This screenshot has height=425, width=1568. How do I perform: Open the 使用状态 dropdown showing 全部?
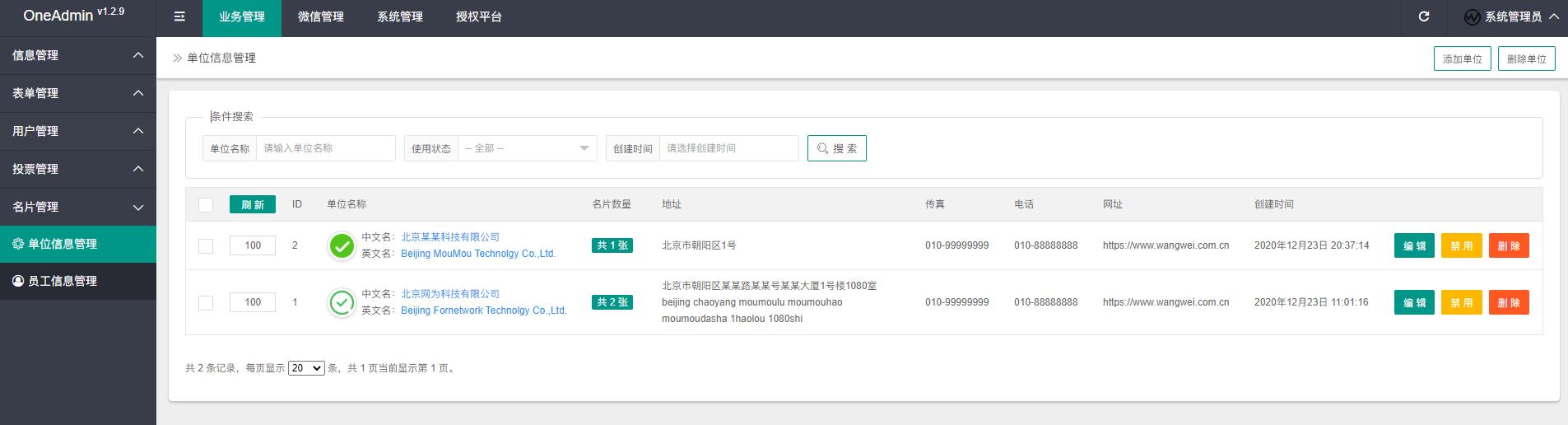click(x=528, y=148)
